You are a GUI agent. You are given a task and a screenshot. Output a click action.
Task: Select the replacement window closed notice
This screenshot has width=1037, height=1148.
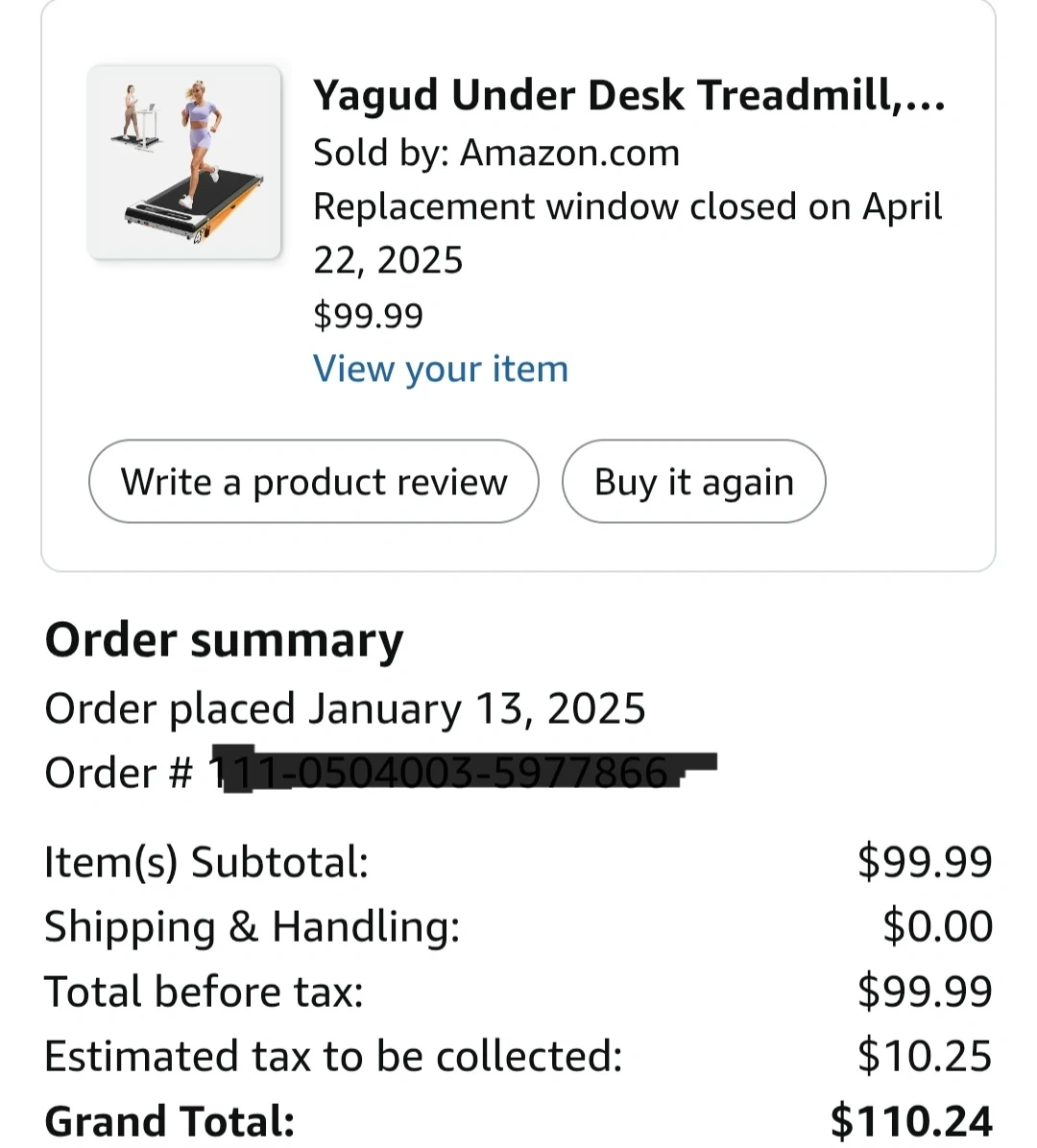pyautogui.click(x=627, y=233)
